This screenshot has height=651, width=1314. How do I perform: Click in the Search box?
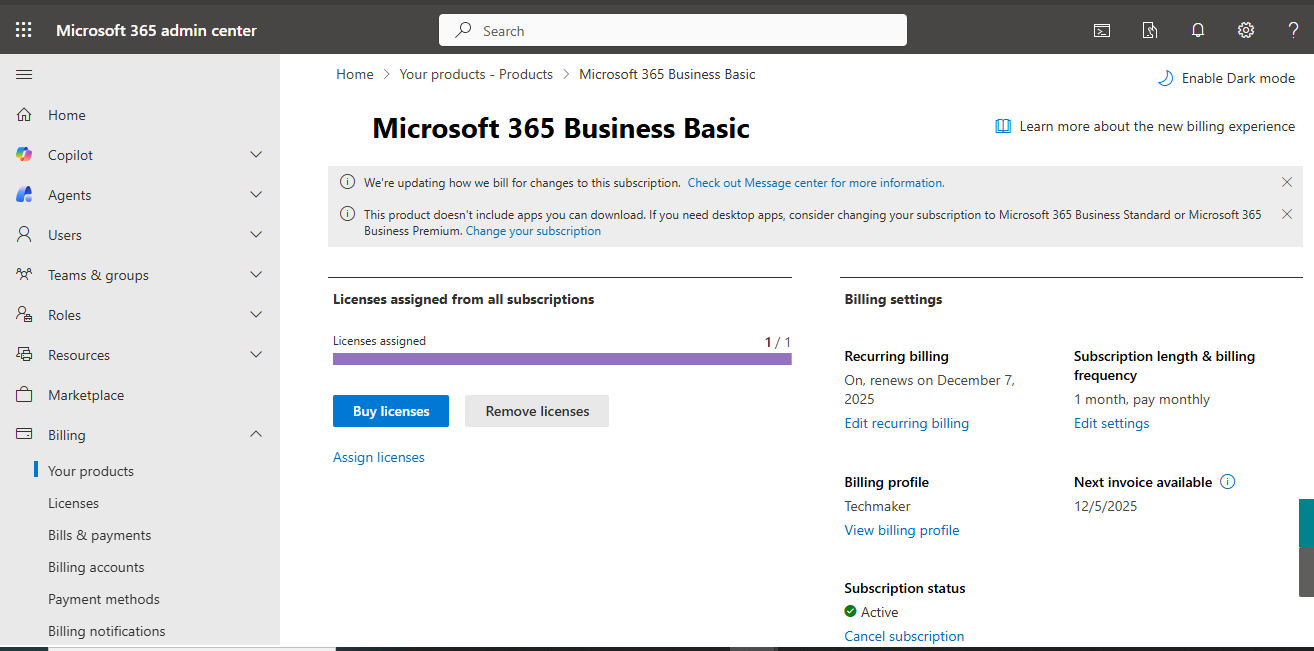[672, 30]
